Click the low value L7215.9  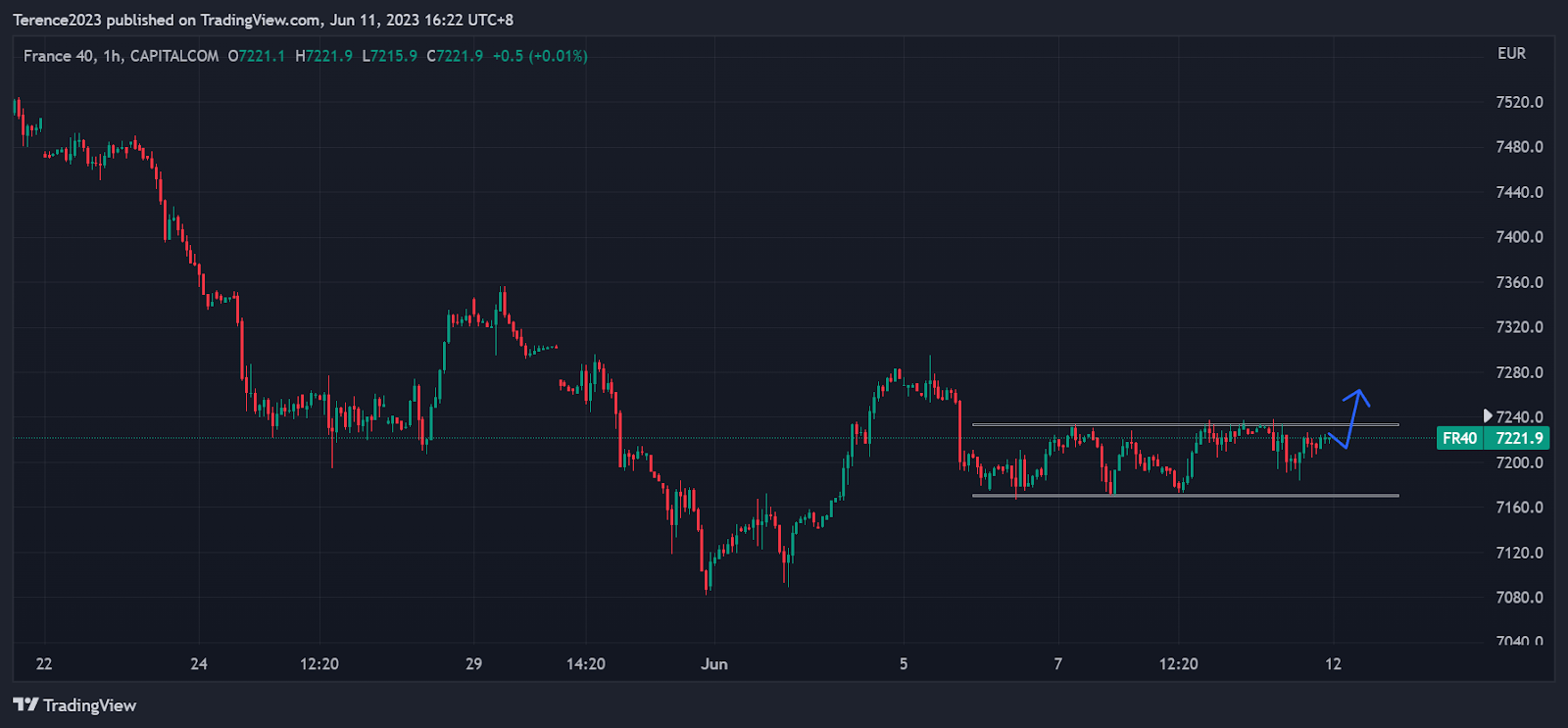click(x=390, y=56)
